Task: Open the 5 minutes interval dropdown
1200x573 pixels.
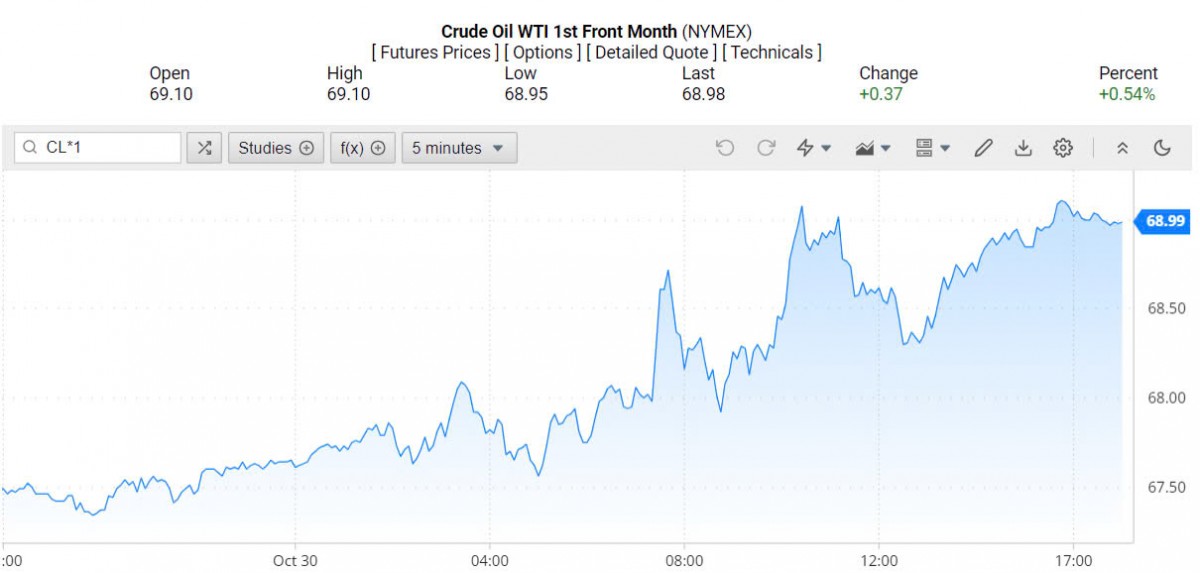Action: pos(459,148)
